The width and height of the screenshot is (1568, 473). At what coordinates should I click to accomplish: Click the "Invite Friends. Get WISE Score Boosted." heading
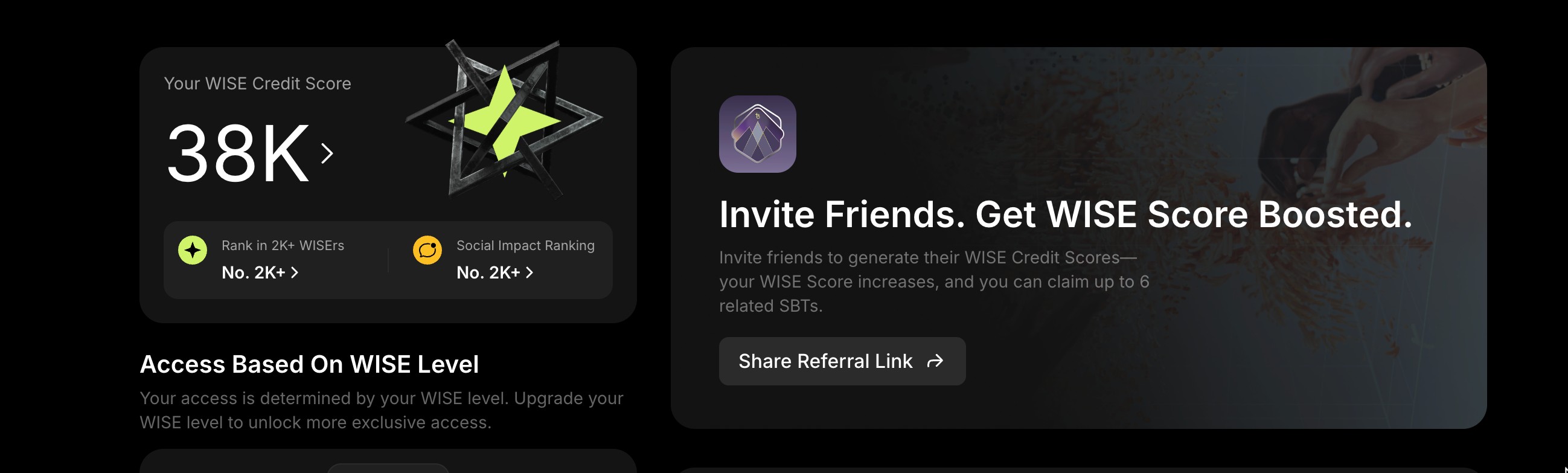[x=1065, y=214]
